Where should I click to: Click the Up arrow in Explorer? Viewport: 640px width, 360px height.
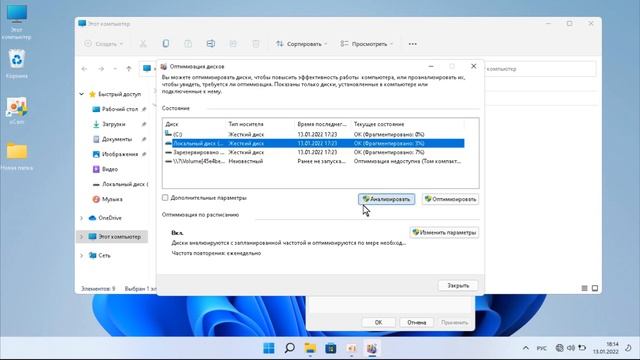pos(129,69)
